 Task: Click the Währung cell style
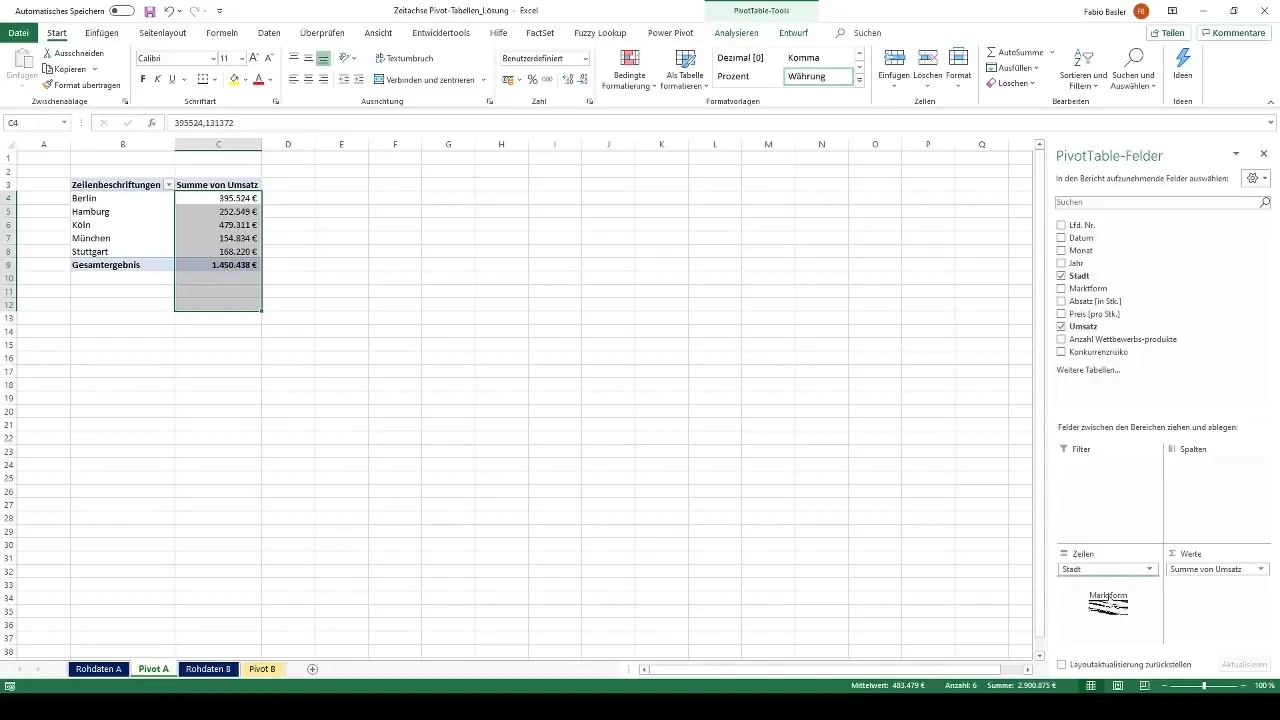coord(818,76)
